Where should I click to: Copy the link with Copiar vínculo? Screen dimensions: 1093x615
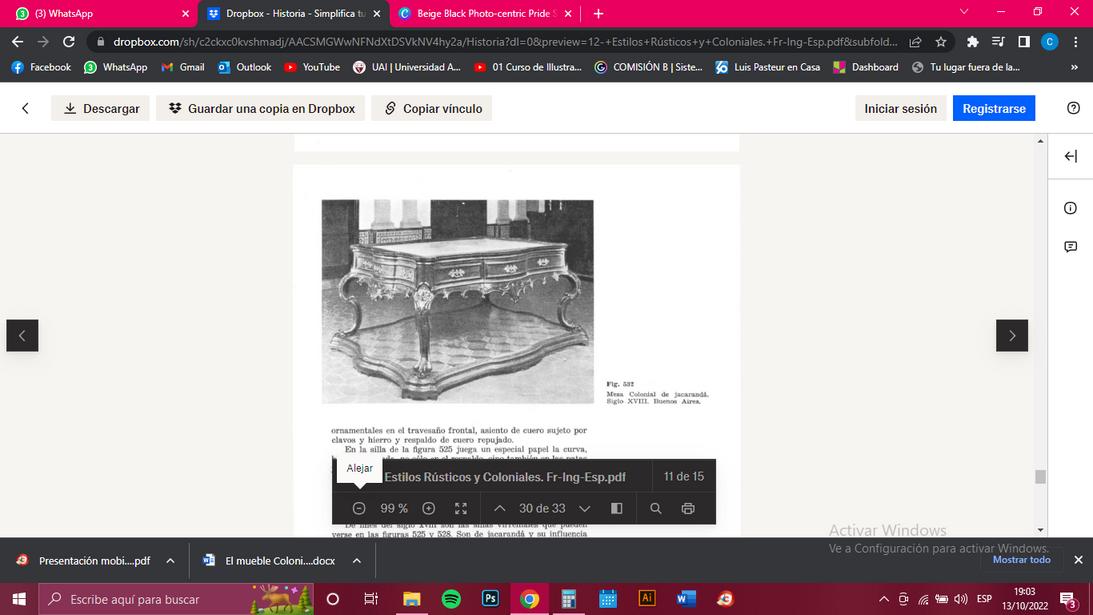point(432,108)
